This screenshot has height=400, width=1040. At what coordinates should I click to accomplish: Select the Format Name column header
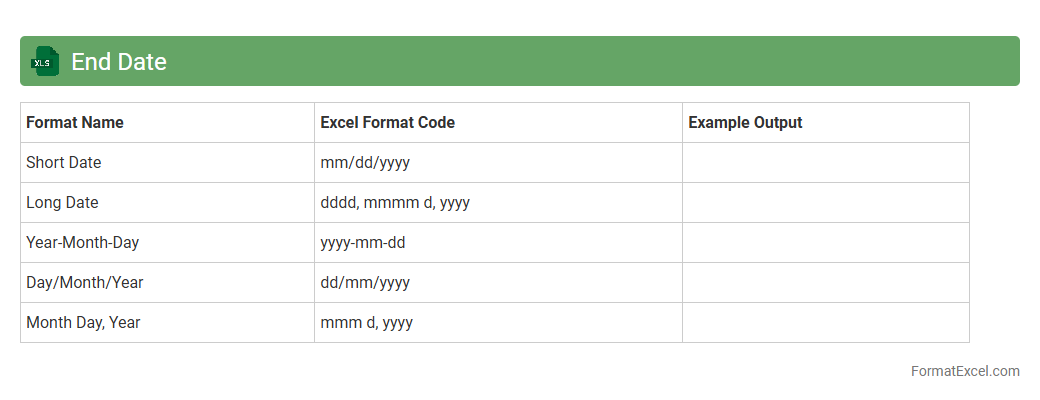click(75, 123)
